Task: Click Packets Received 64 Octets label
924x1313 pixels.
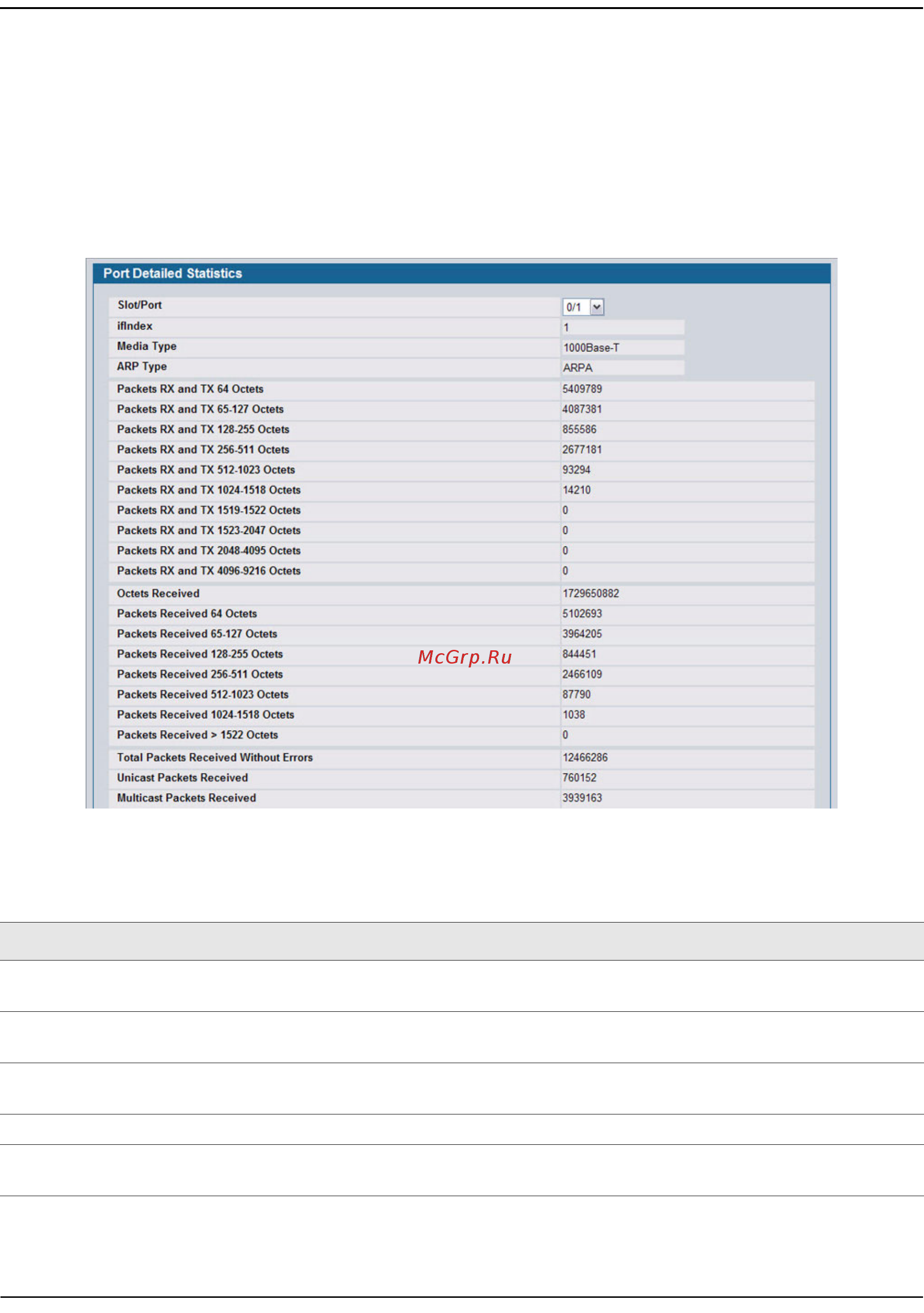Action: tap(187, 614)
